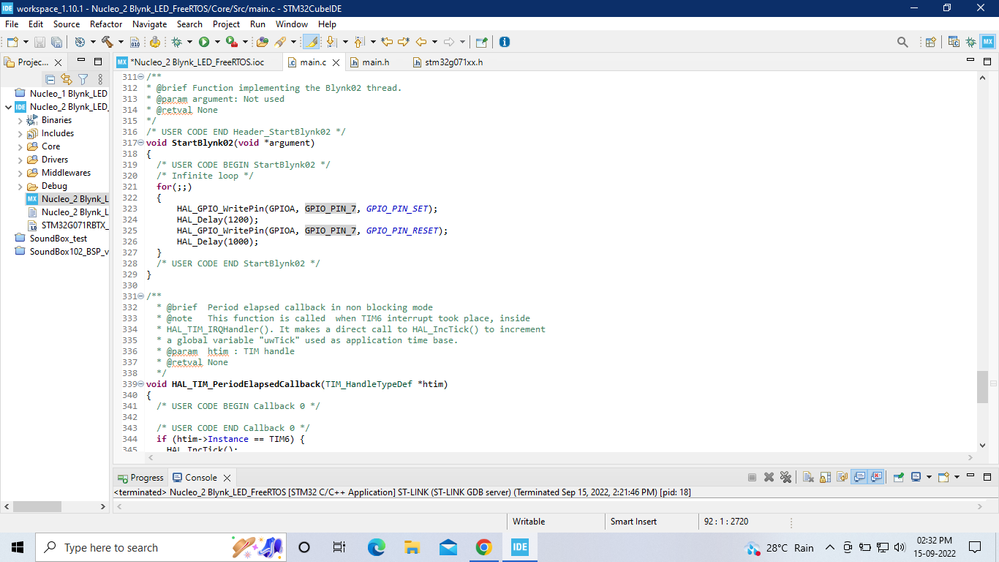The image size is (999, 562).
Task: Click the New file toolbar icon
Action: pos(12,42)
